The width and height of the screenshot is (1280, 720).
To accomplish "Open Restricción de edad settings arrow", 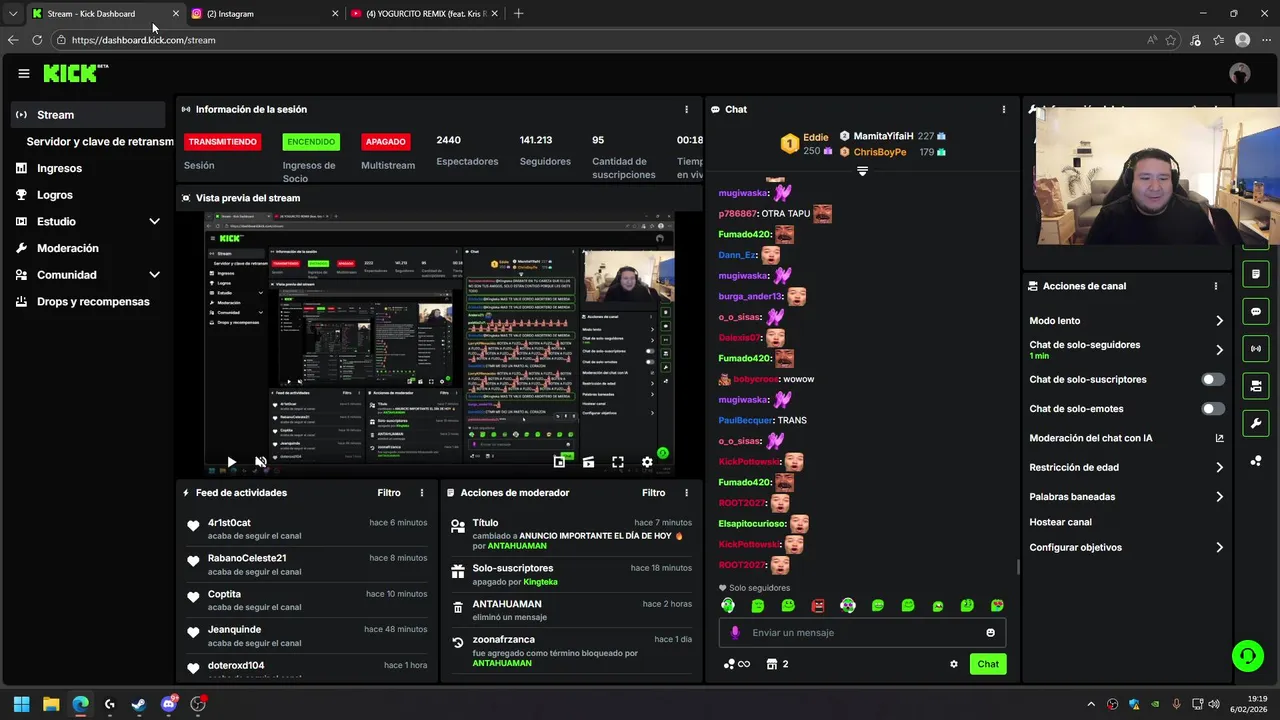I will 1219,467.
